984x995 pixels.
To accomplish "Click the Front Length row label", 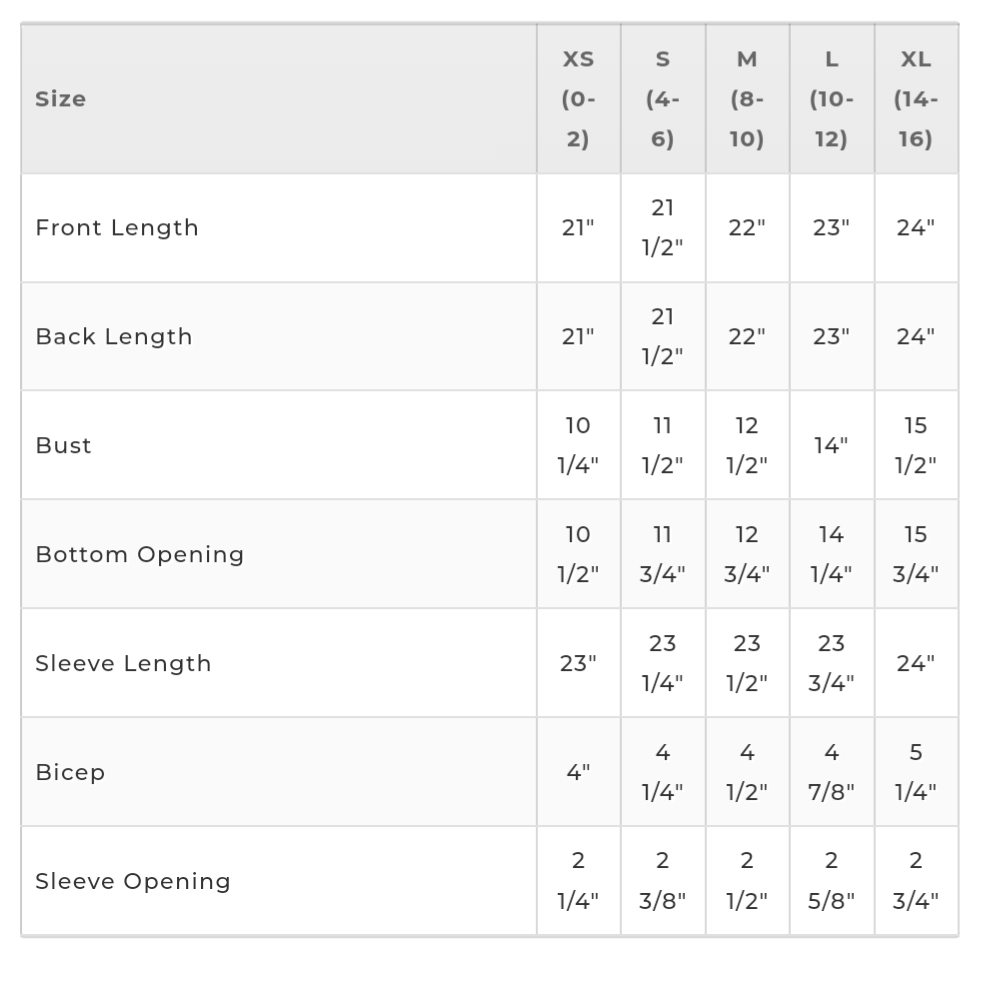I will [117, 228].
